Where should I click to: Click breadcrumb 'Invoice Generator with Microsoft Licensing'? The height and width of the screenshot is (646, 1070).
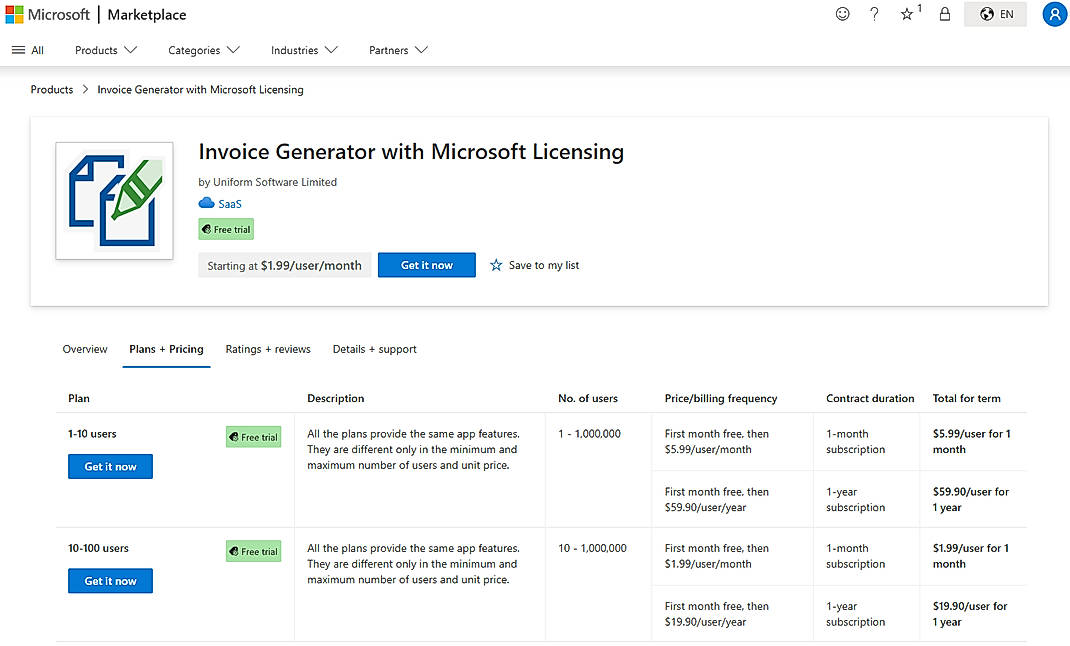coord(201,89)
